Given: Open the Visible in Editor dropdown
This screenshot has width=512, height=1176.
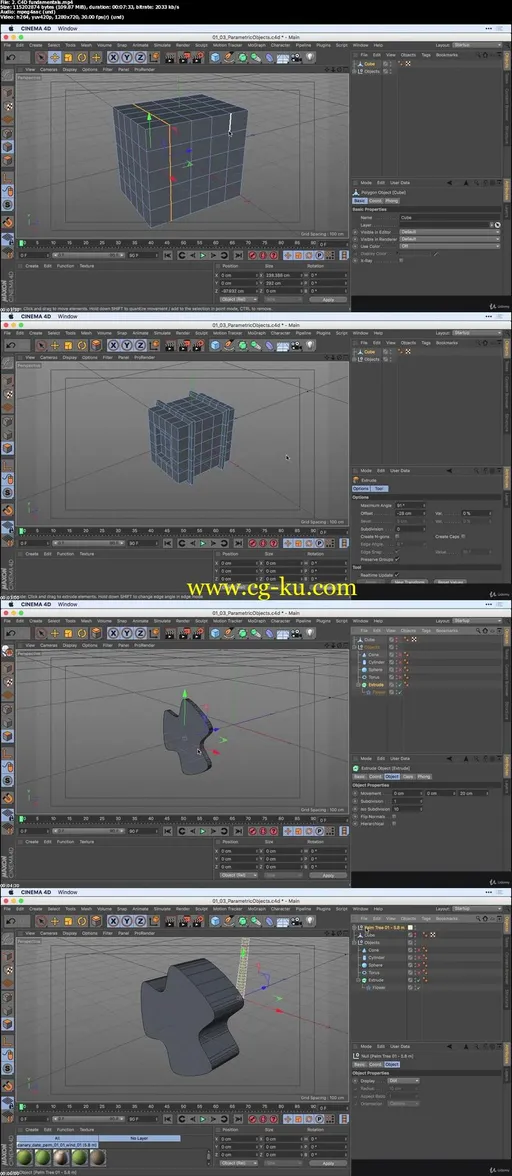Looking at the screenshot, I should pyautogui.click(x=449, y=232).
